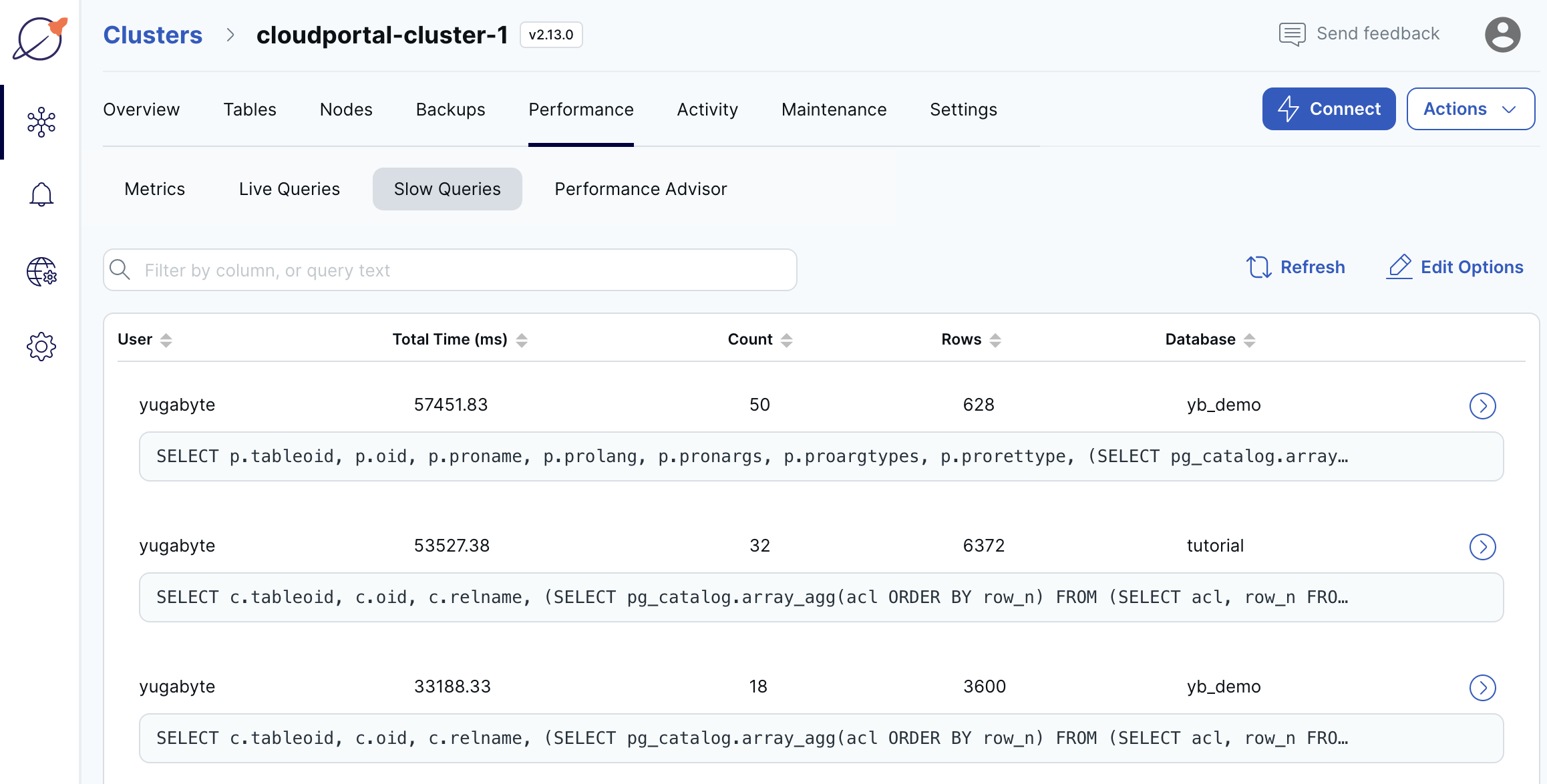Viewport: 1547px width, 784px height.
Task: Click the SELECT p.tableoid query text box
Action: (821, 456)
